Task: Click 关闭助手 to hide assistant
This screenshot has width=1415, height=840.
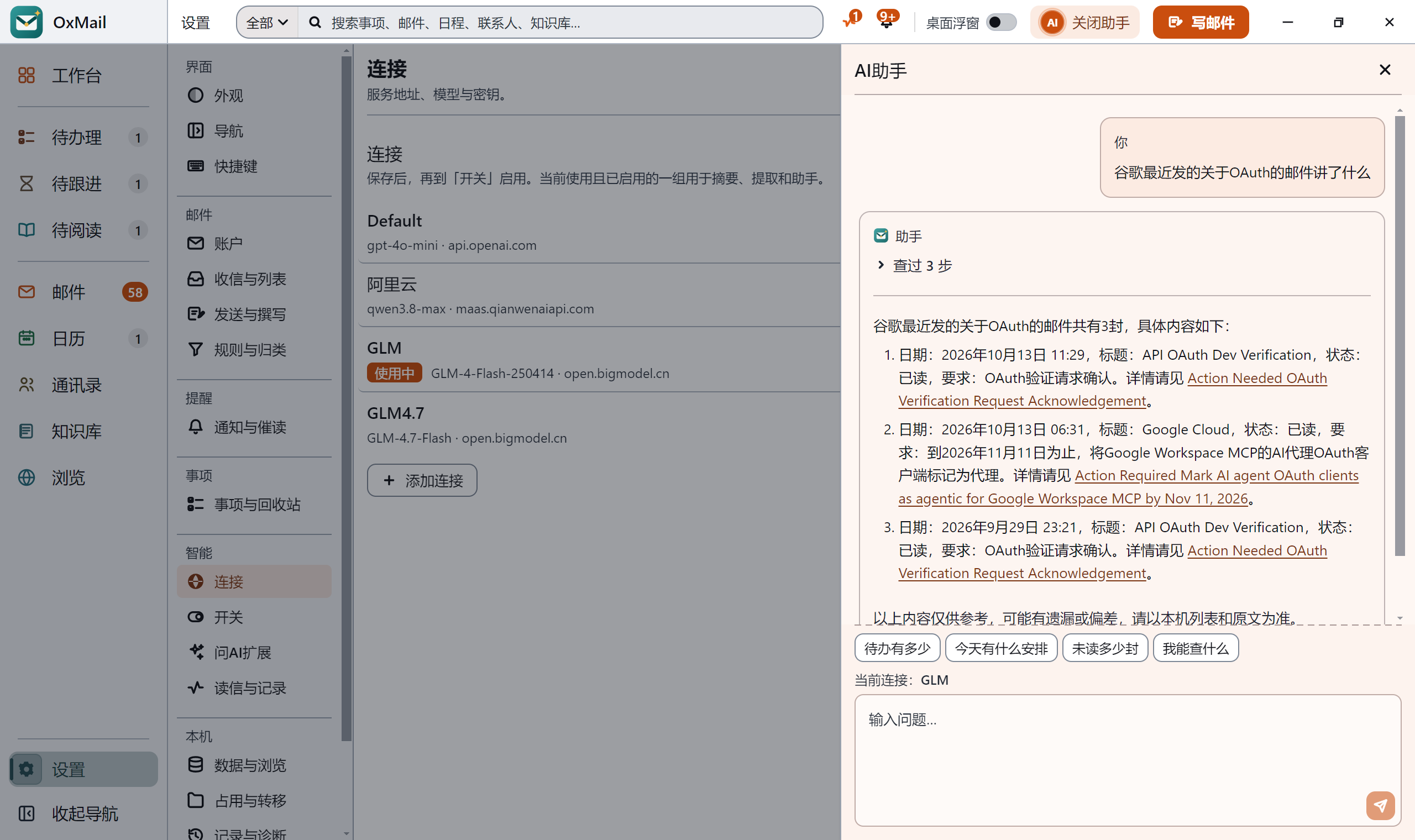Action: point(1084,23)
